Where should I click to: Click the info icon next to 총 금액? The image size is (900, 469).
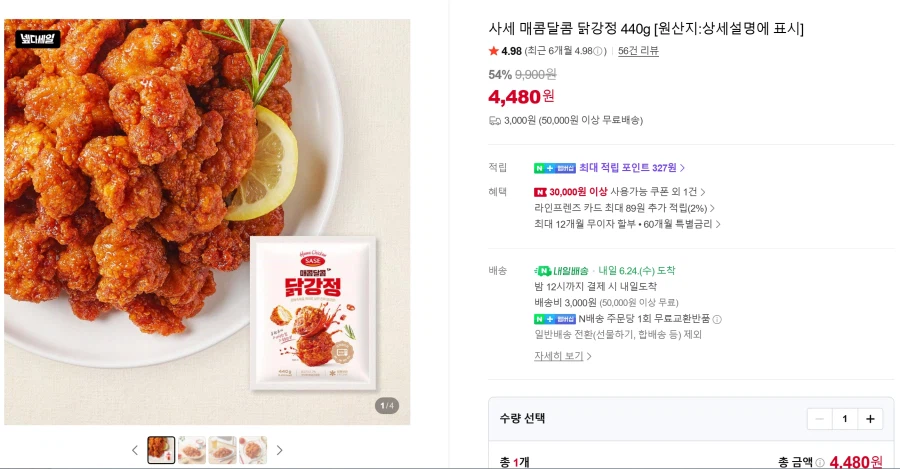pyautogui.click(x=820, y=463)
